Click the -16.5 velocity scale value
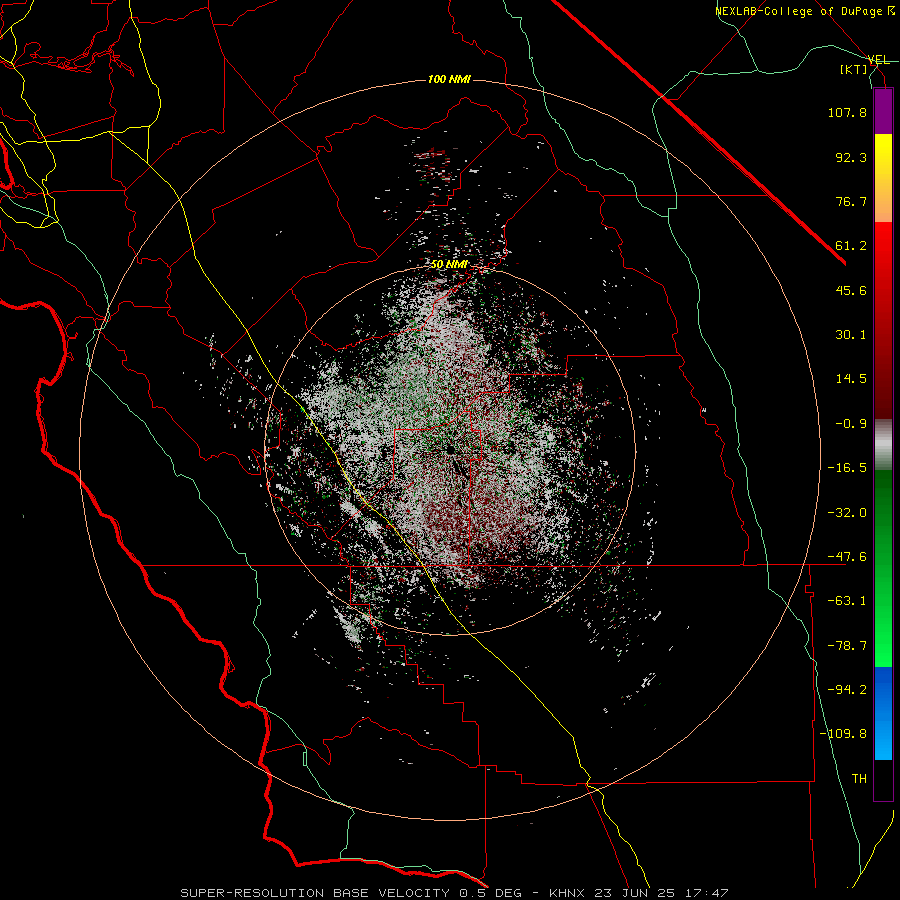 click(847, 468)
